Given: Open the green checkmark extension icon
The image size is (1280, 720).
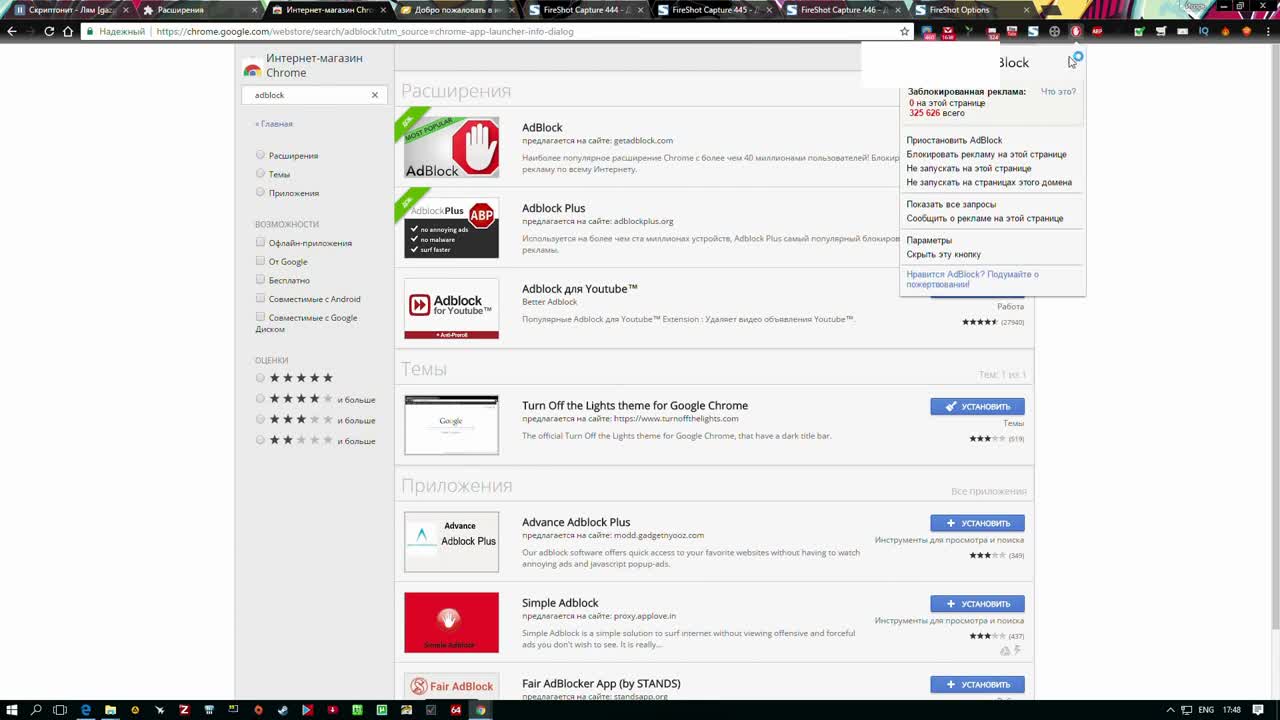Looking at the screenshot, I should [1139, 32].
